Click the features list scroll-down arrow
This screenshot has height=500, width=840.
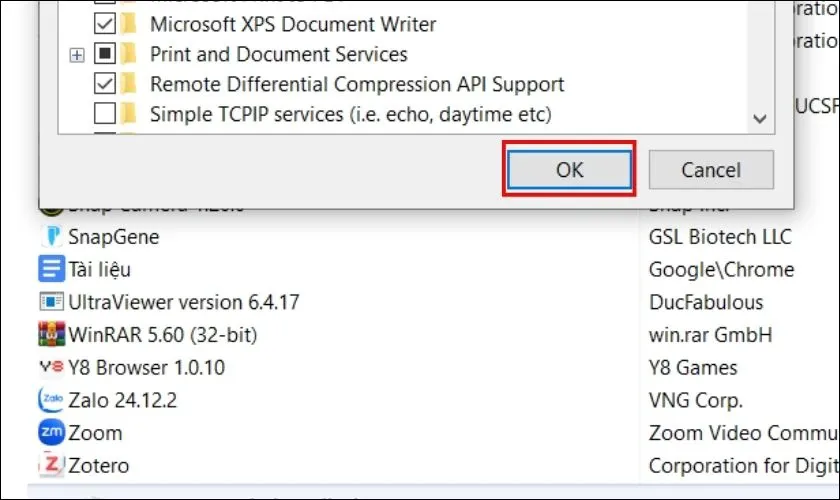759,118
